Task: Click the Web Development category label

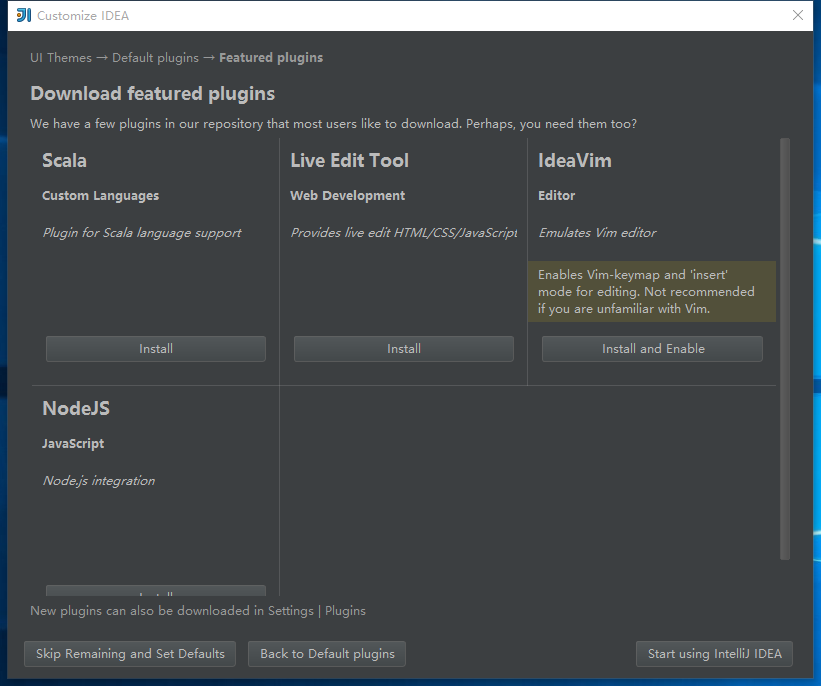Action: [348, 196]
